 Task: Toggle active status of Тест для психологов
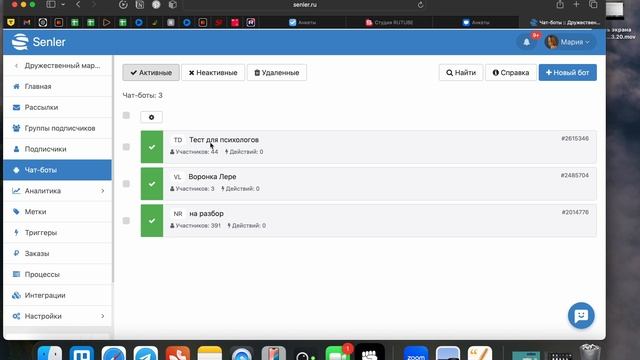coord(152,147)
